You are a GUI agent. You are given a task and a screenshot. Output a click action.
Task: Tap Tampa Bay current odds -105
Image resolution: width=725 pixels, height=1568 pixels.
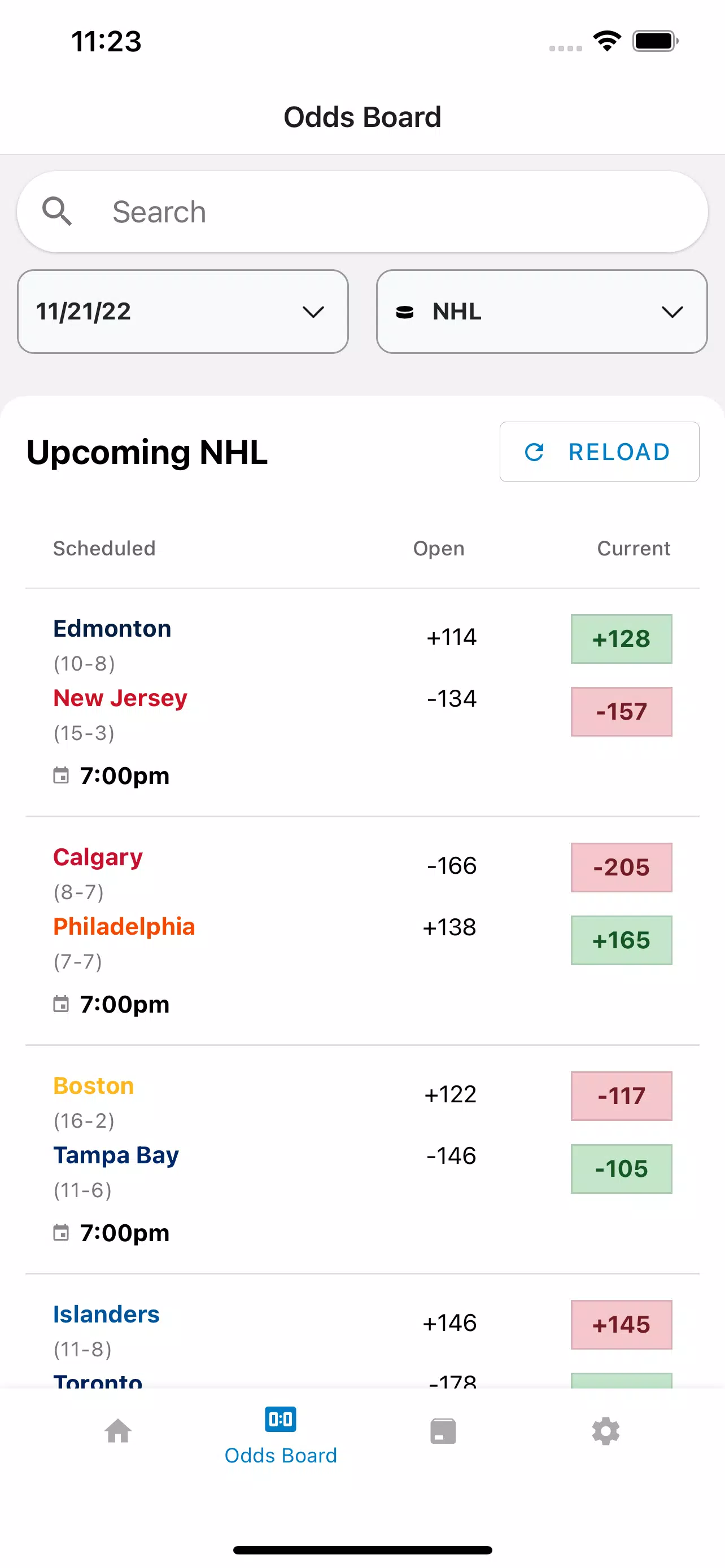[x=622, y=1169]
